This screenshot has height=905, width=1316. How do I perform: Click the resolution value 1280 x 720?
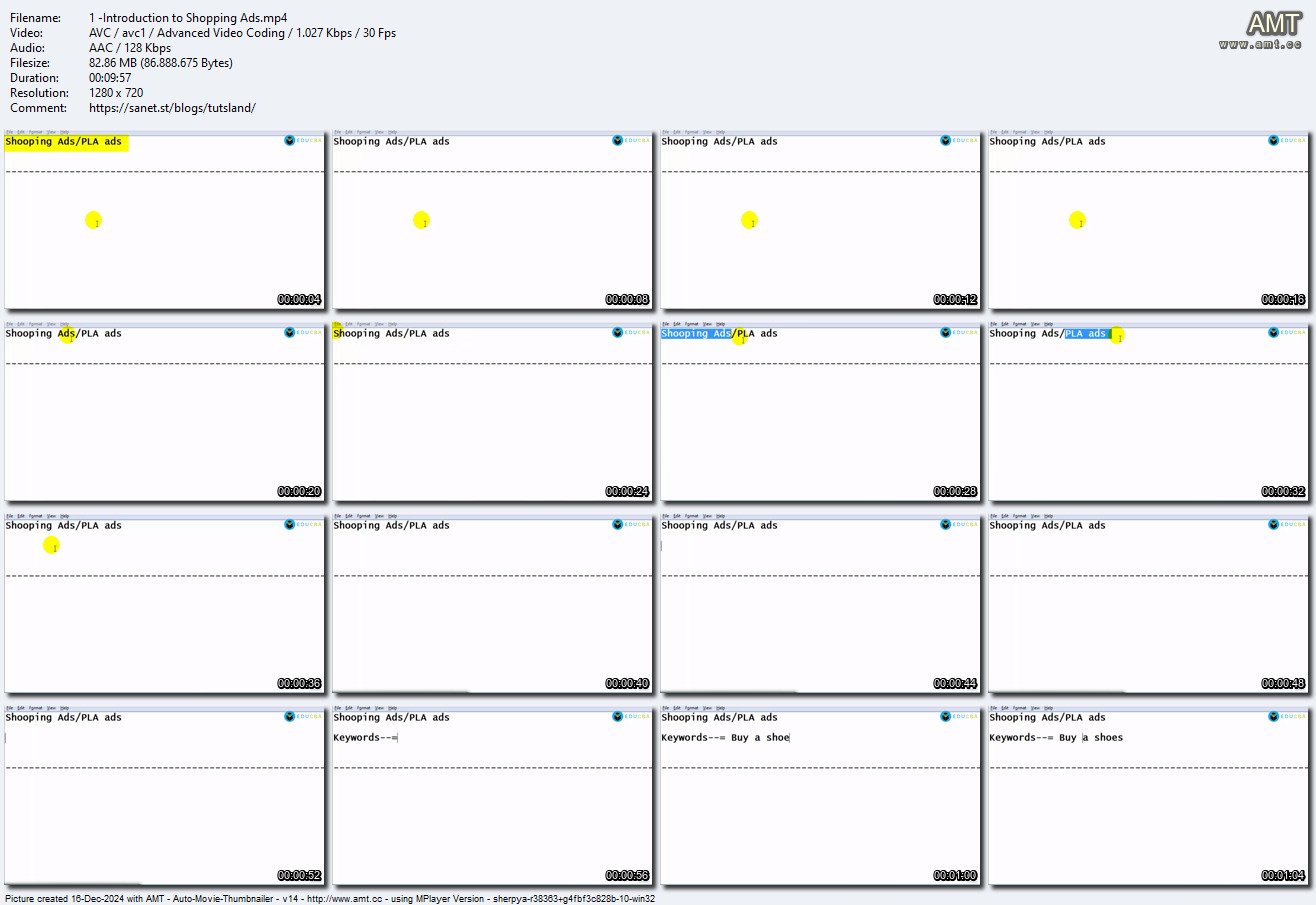tap(116, 93)
